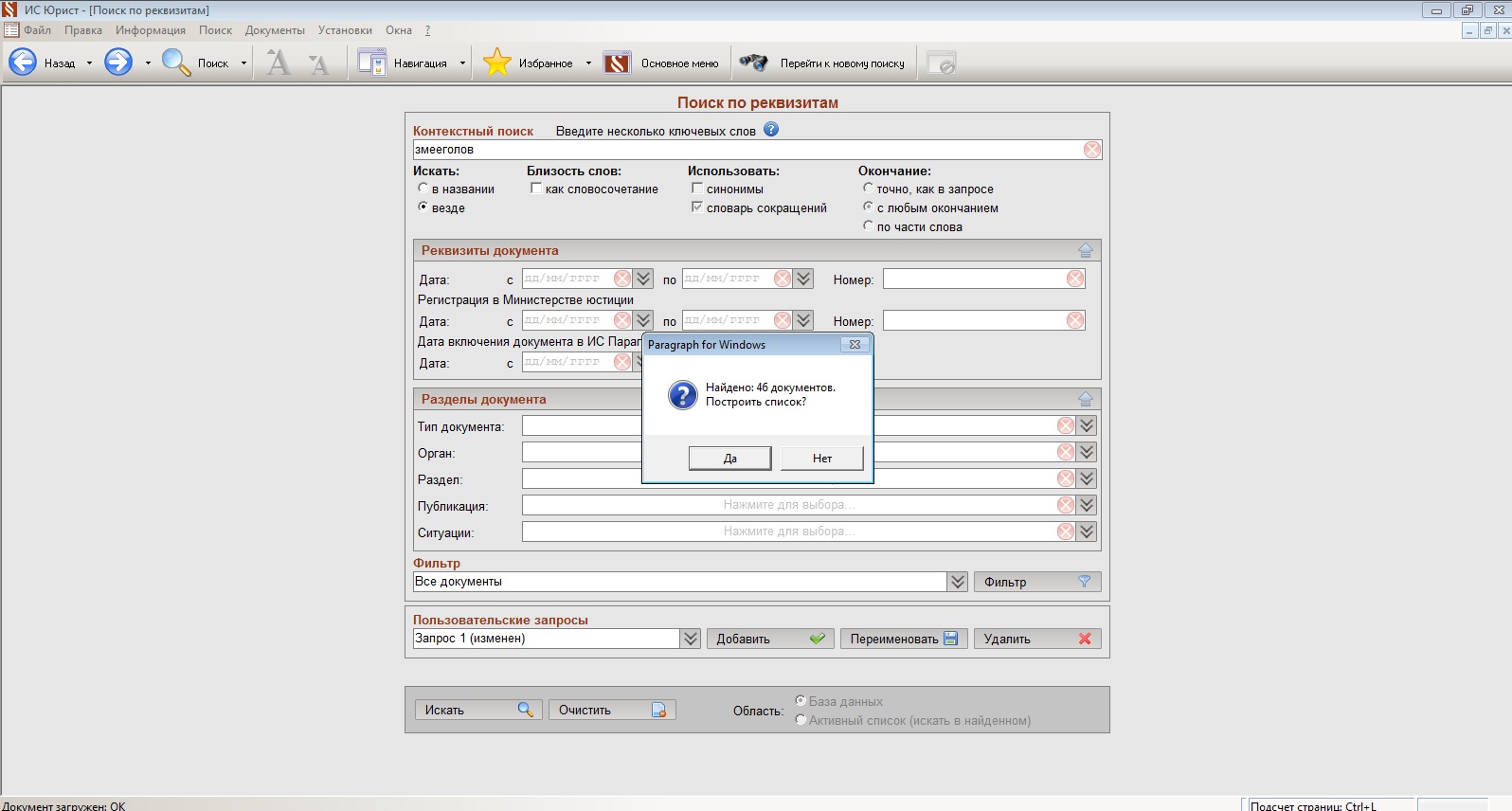Open the 'Запрос 1 (изменен)' dropdown

click(x=691, y=639)
